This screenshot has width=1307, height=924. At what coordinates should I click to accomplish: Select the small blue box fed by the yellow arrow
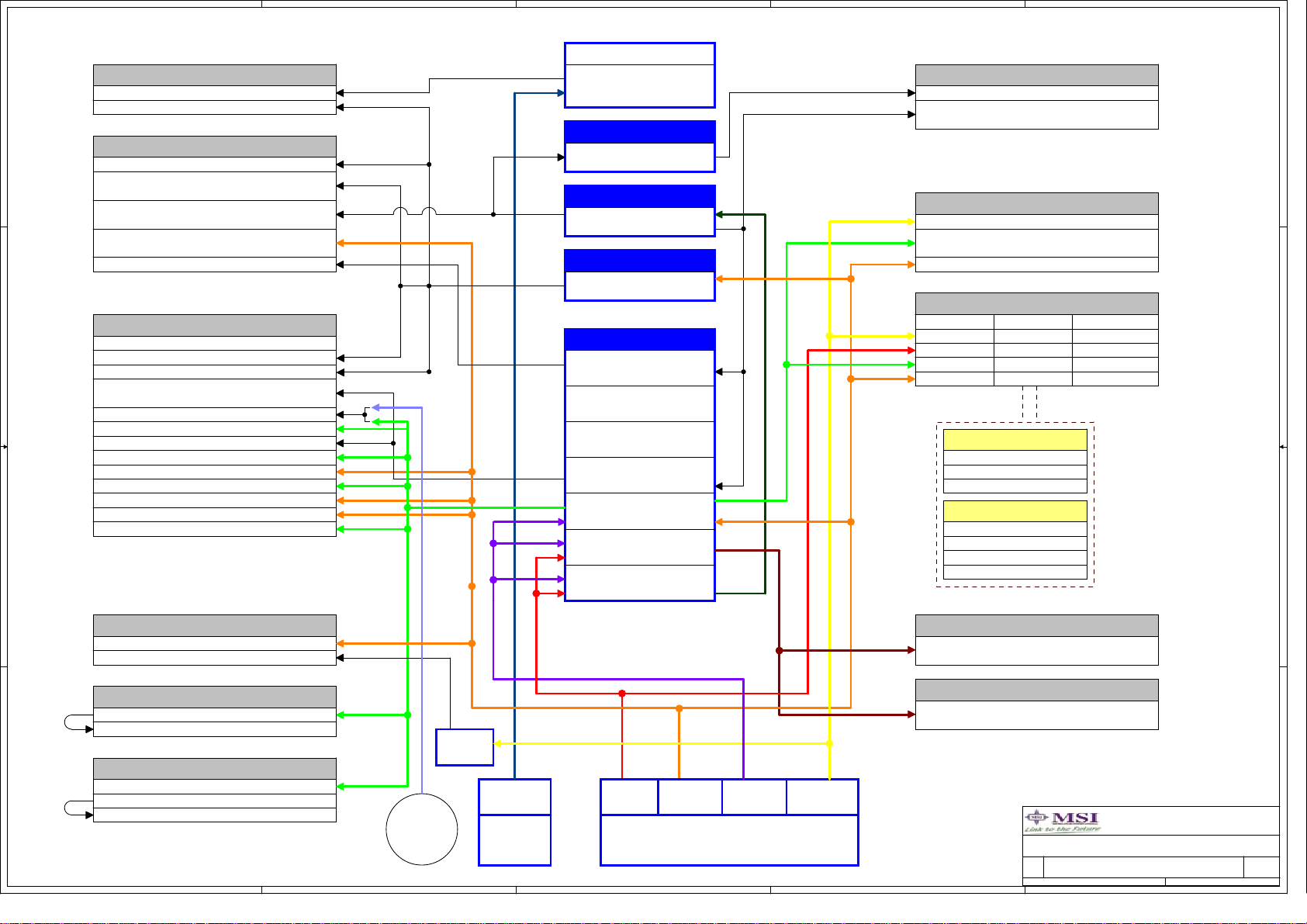(x=465, y=747)
